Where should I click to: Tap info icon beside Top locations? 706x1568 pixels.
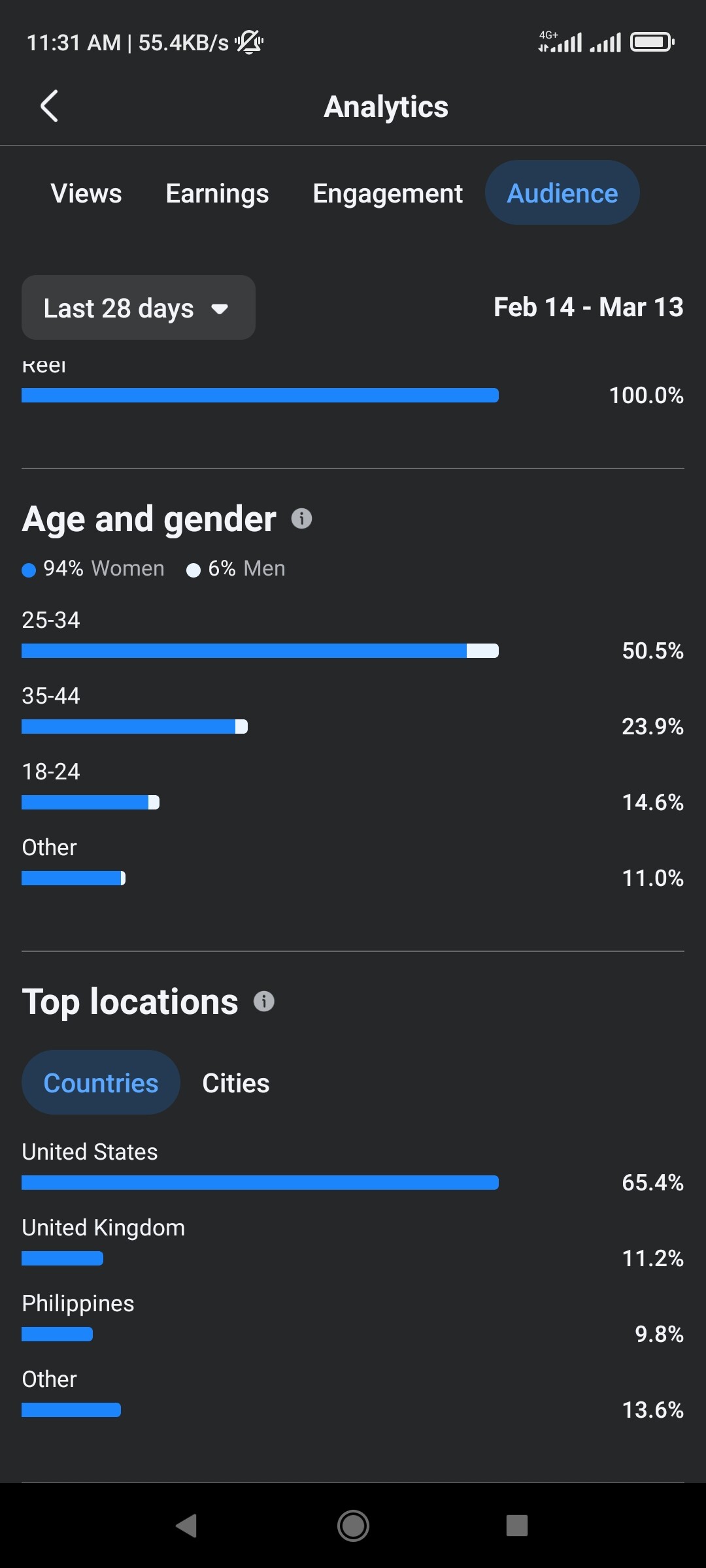point(263,1001)
